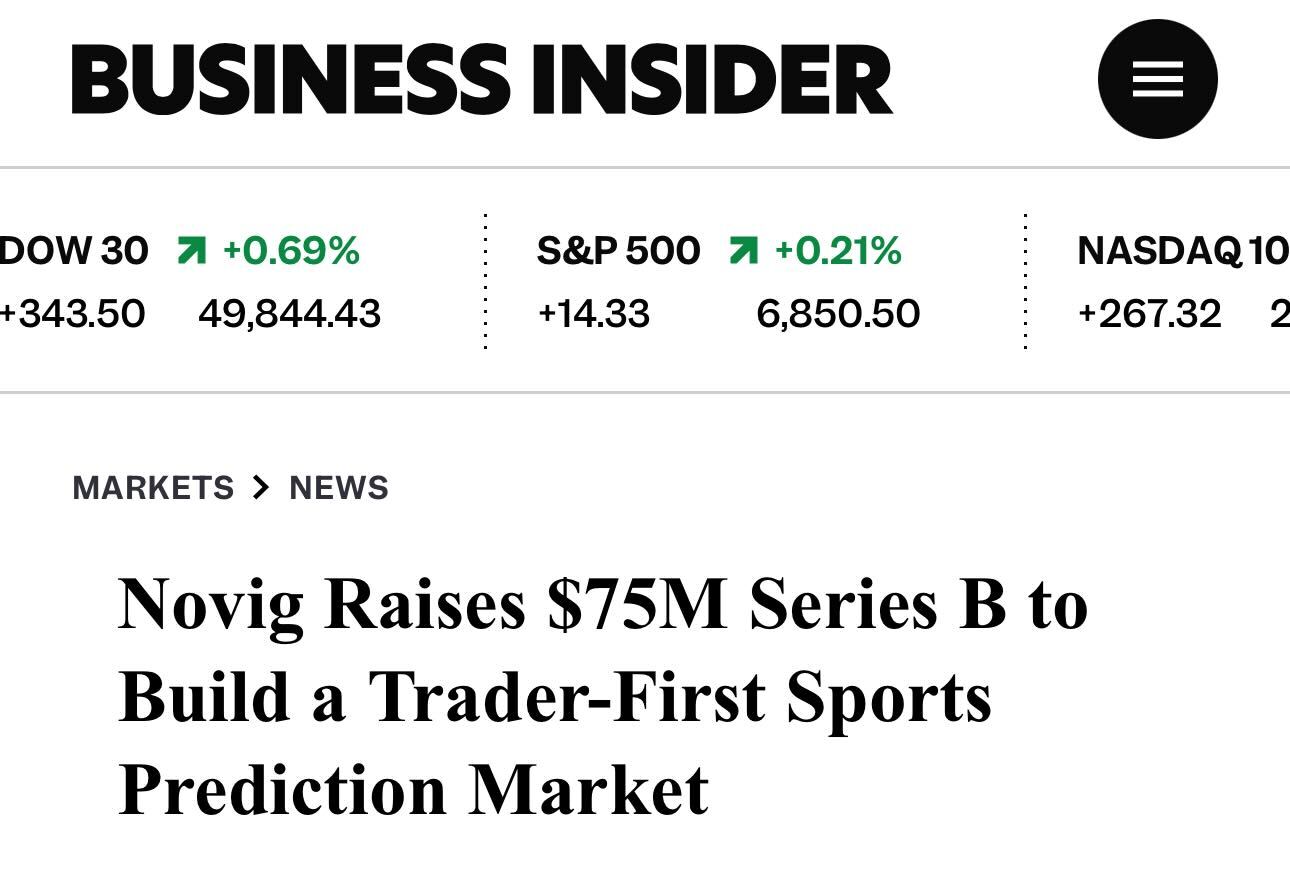Open the menu inside the black circle button

tap(1157, 78)
